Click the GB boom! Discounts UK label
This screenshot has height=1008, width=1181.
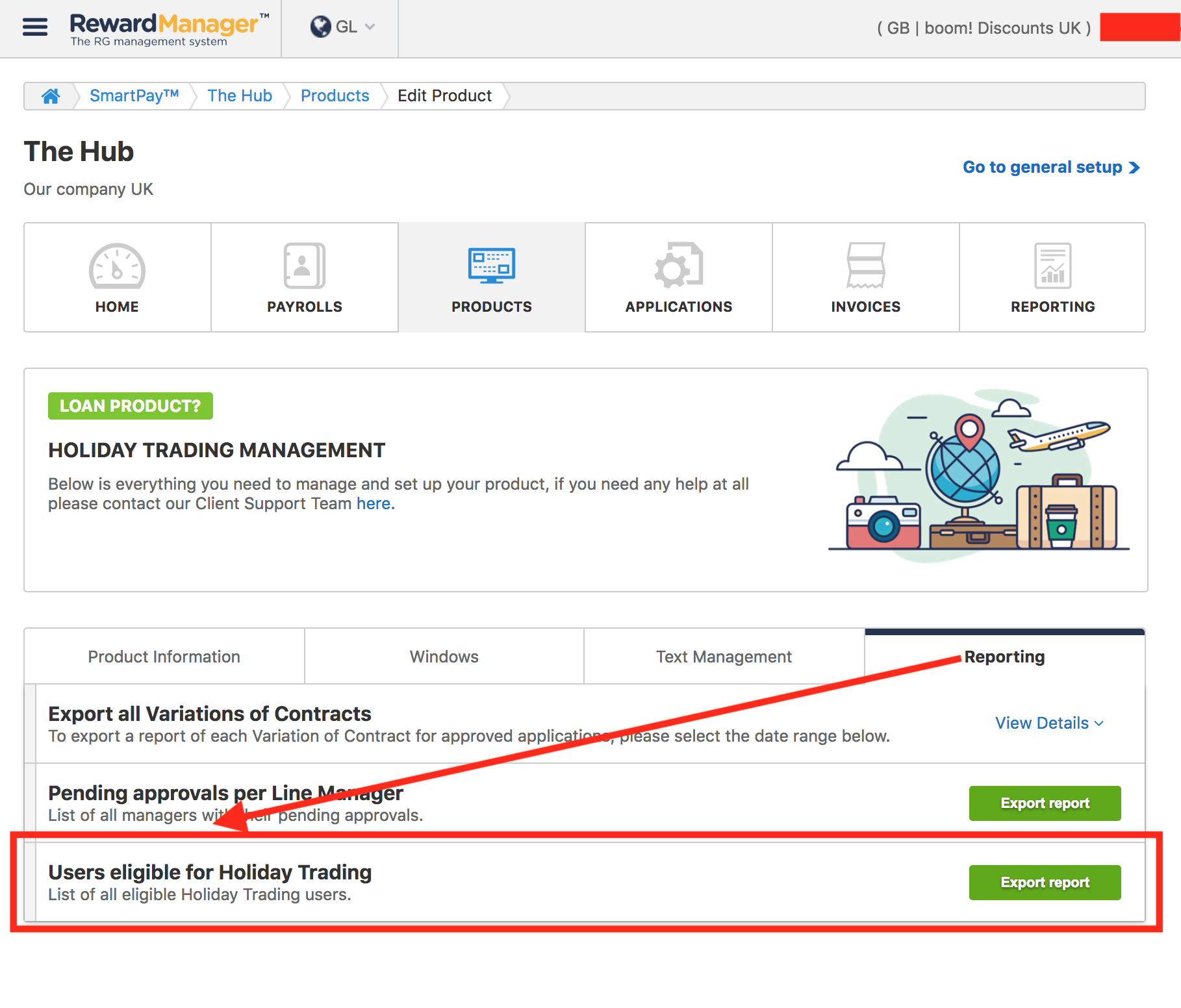coord(984,28)
